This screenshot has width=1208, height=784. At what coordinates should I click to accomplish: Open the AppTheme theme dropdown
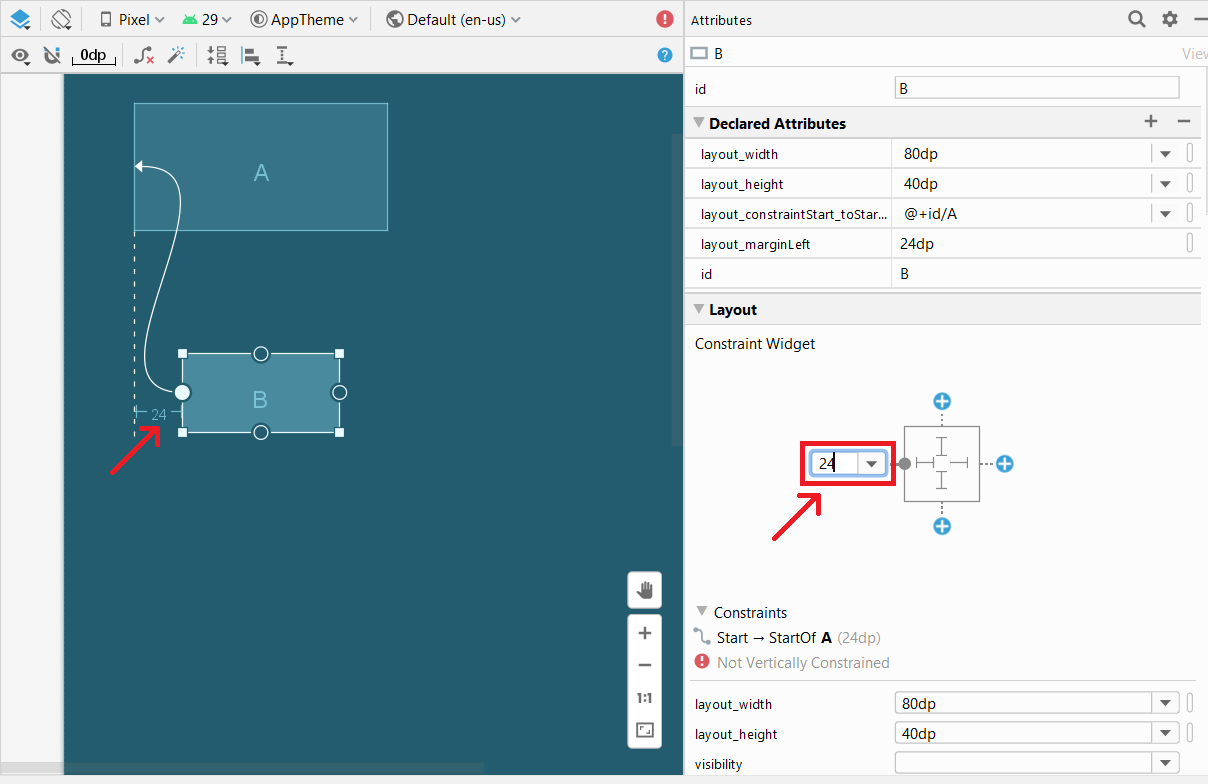(303, 19)
